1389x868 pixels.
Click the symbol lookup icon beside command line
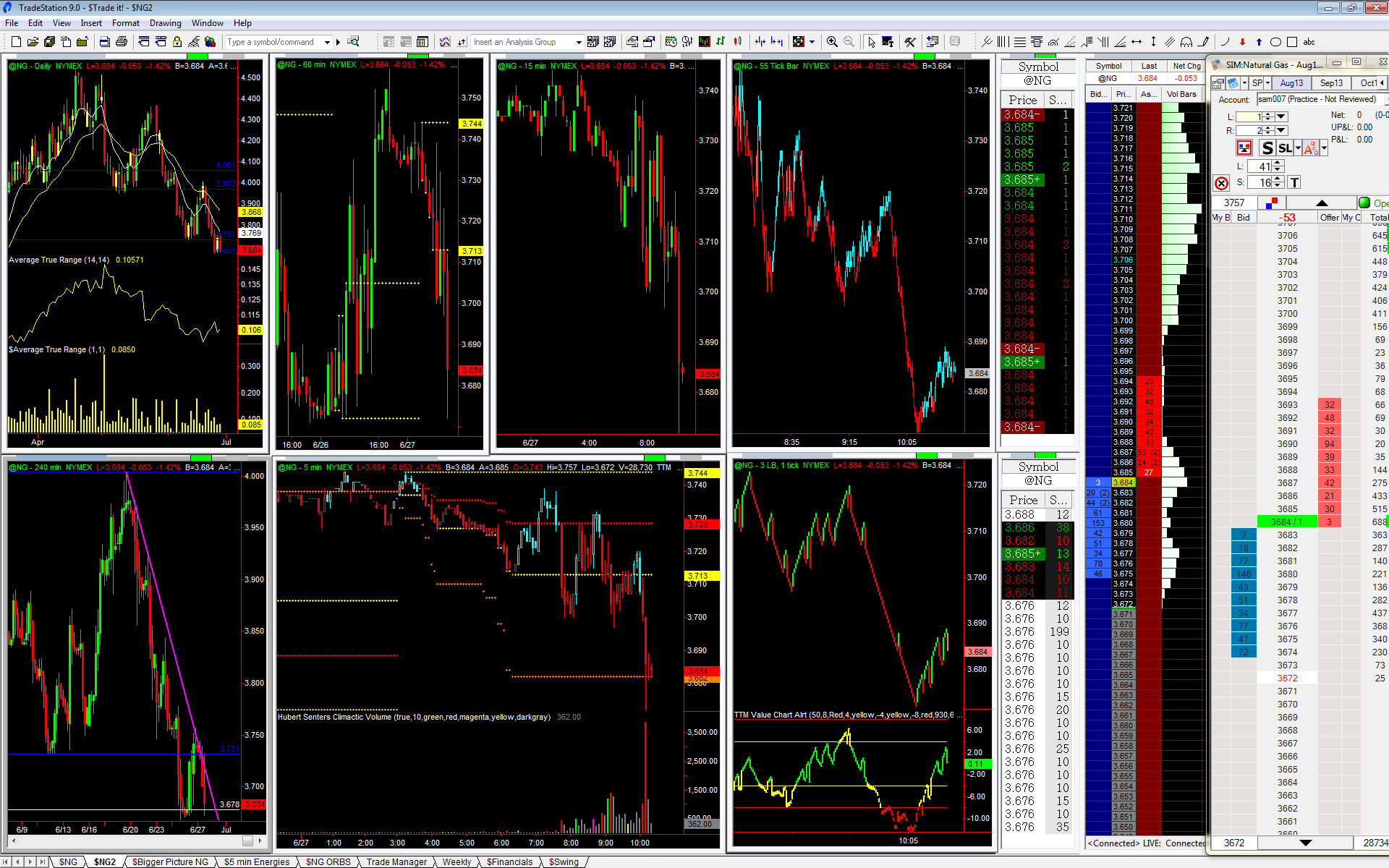coord(354,42)
